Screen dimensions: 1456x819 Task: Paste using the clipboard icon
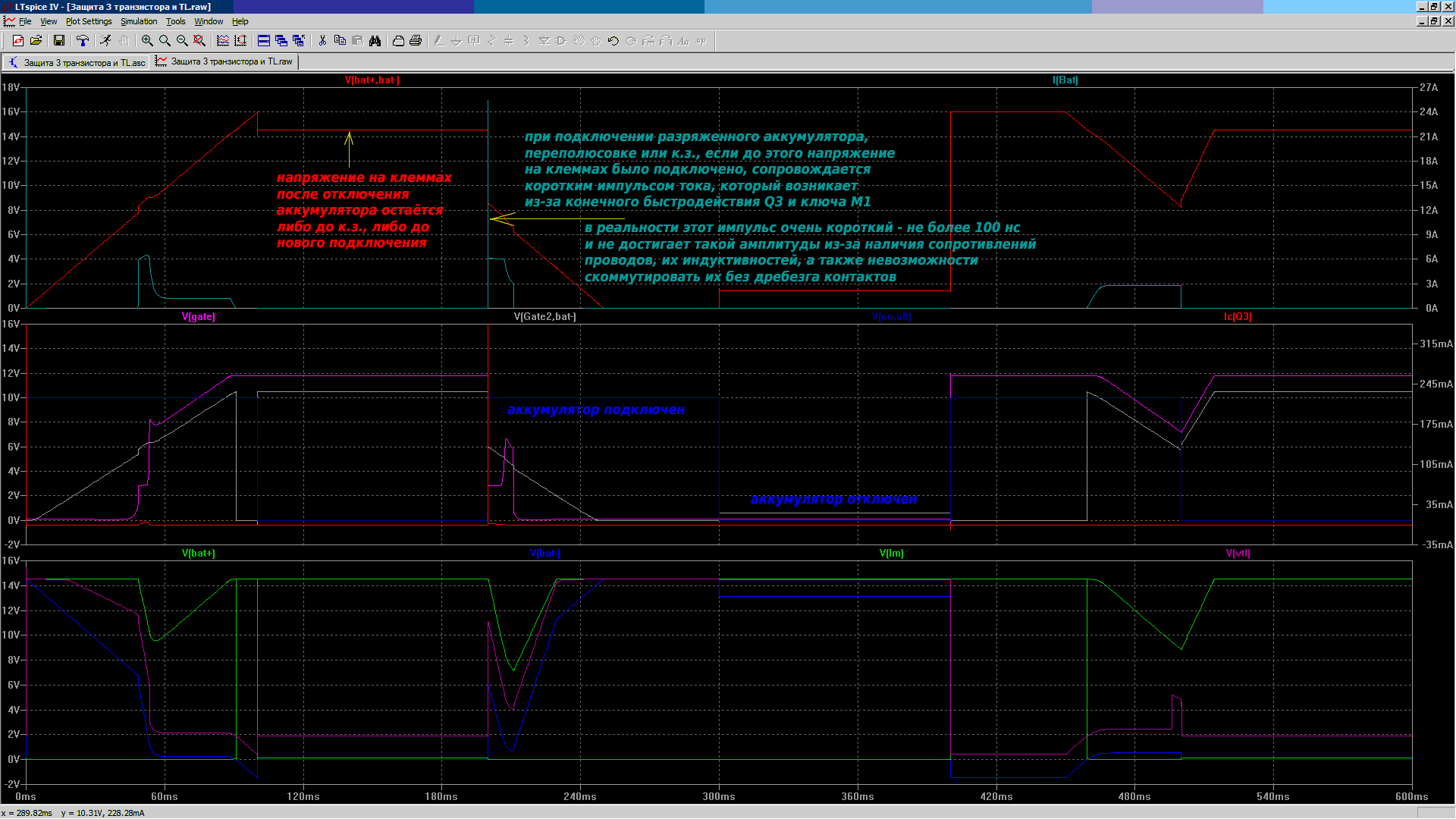(357, 41)
